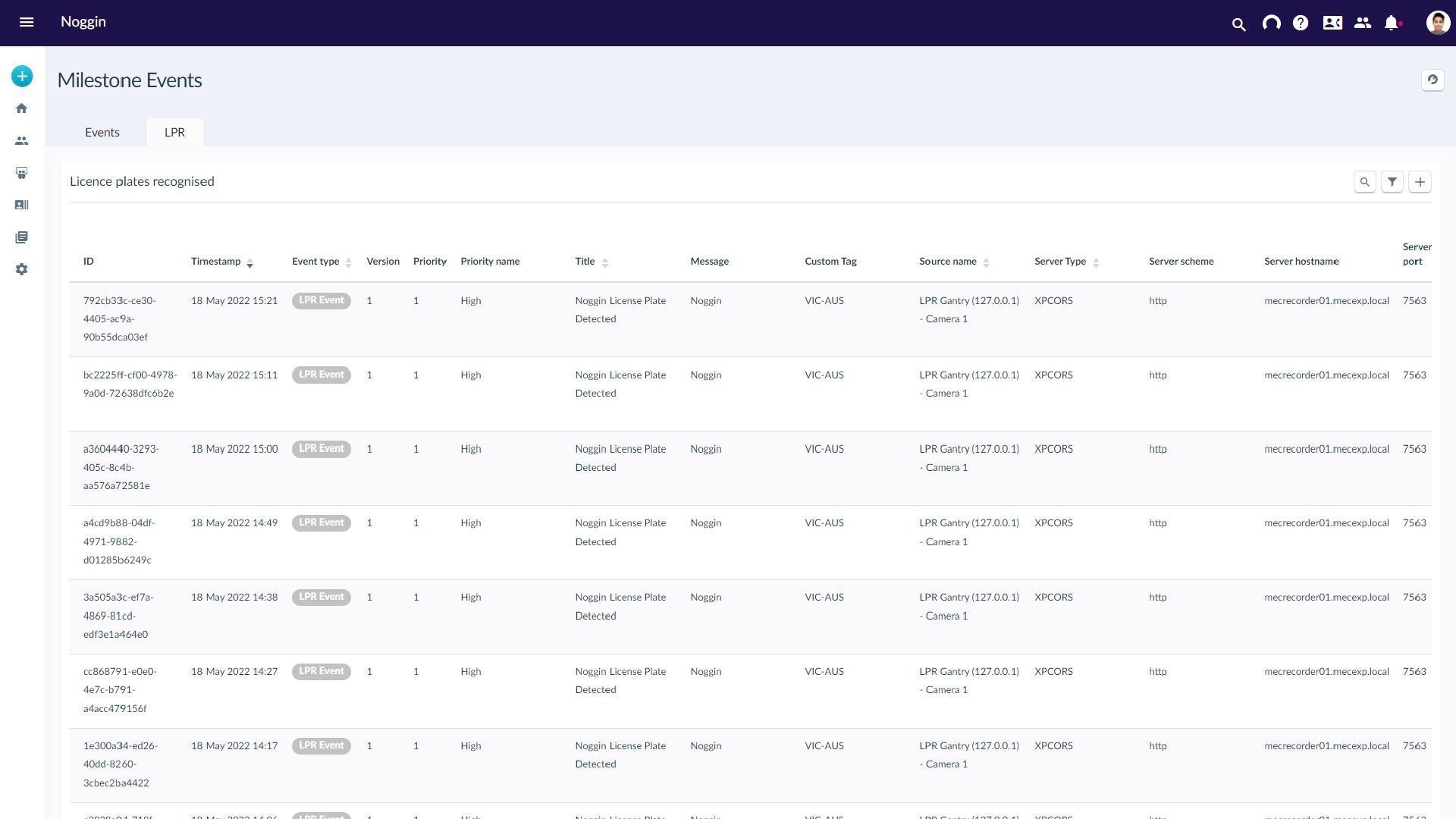Viewport: 1456px width, 819px height.
Task: Open the sidebar library pages icon
Action: (x=22, y=237)
